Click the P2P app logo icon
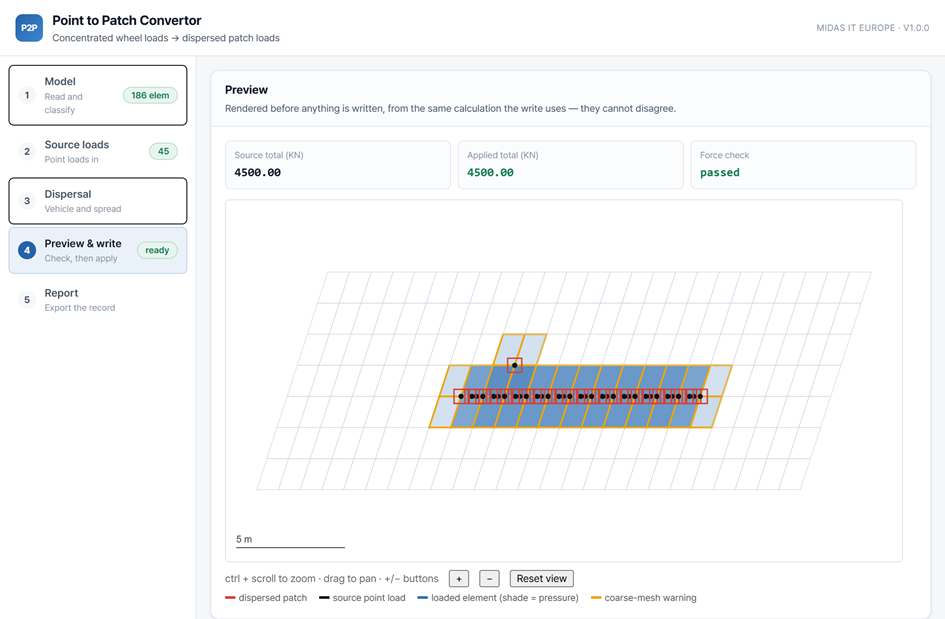The height and width of the screenshot is (619, 945). pos(29,28)
